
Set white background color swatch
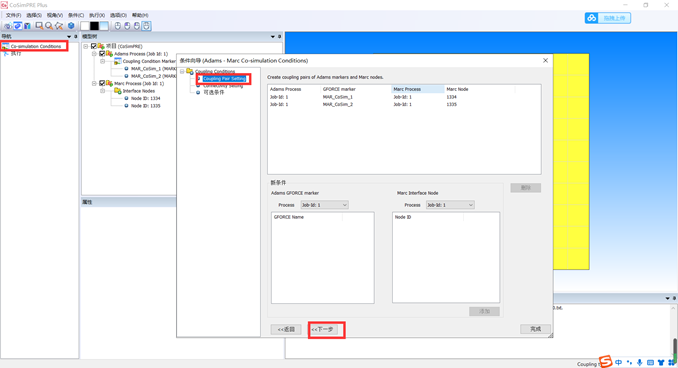[85, 26]
